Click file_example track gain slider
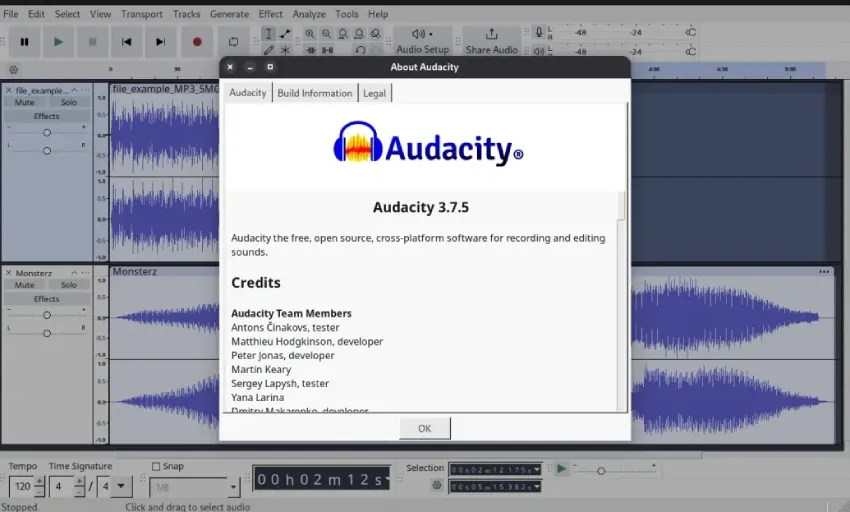The image size is (850, 512). click(47, 132)
